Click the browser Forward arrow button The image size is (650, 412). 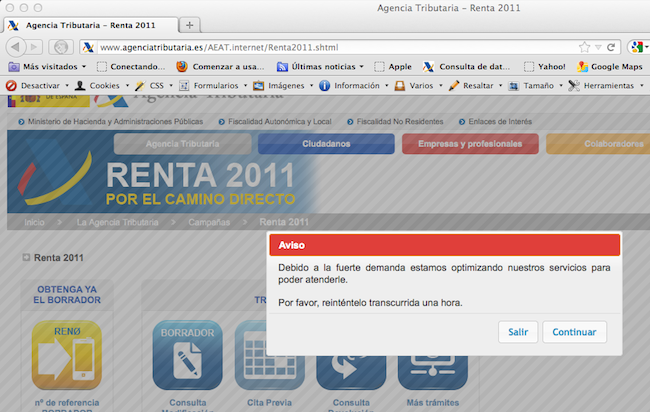click(35, 47)
